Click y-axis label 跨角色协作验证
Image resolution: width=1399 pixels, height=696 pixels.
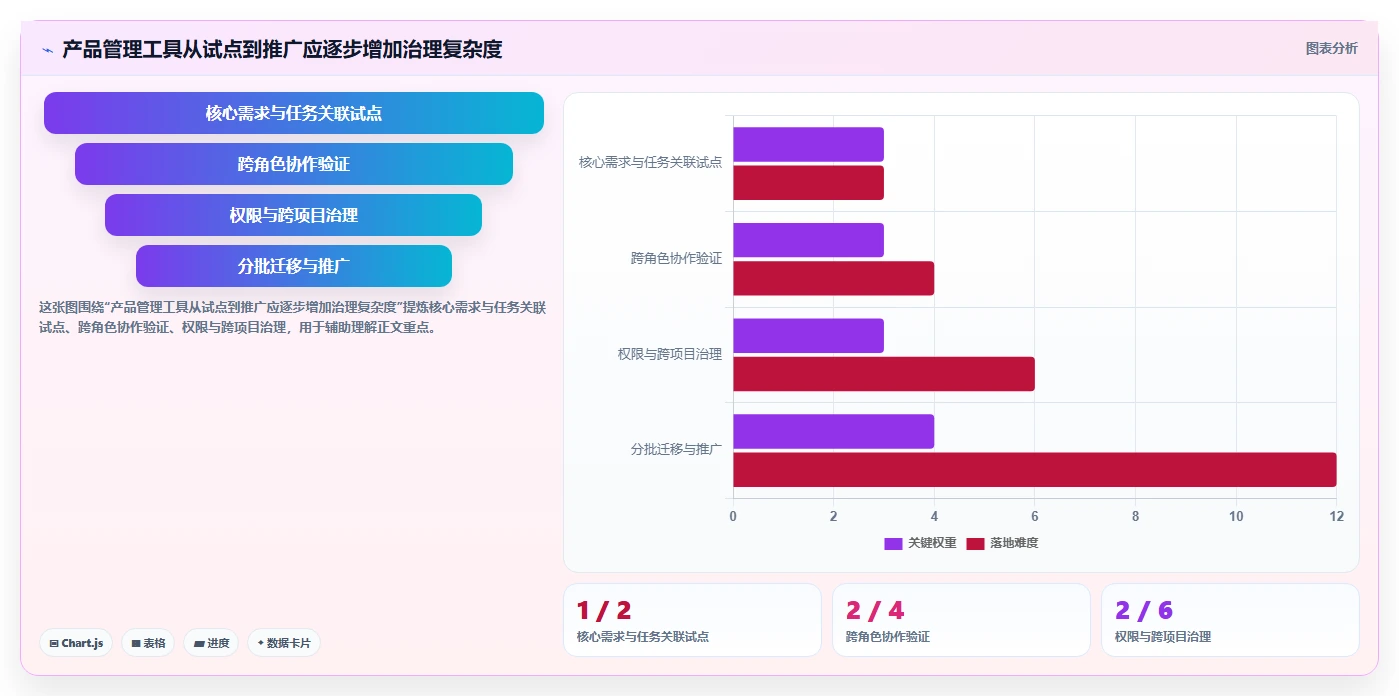[x=676, y=258]
